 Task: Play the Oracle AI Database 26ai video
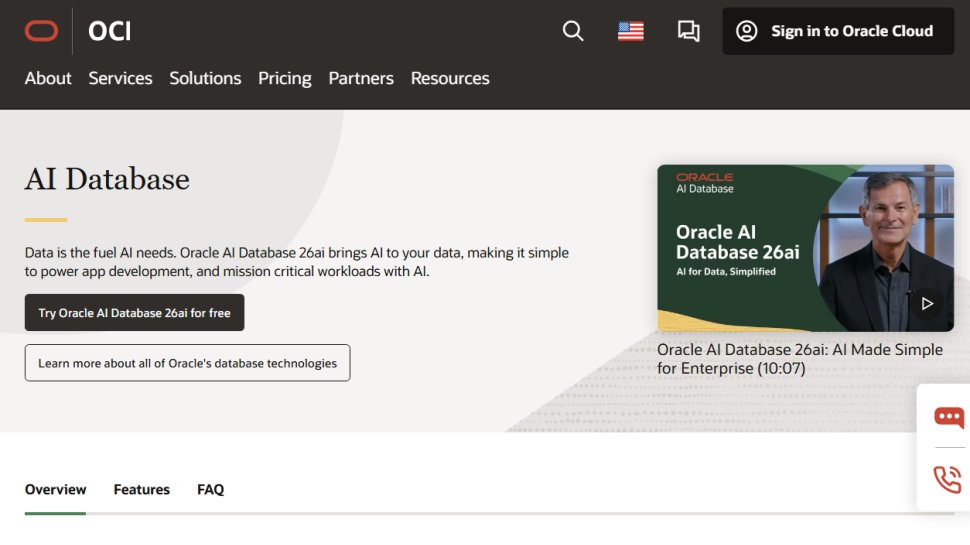point(927,304)
